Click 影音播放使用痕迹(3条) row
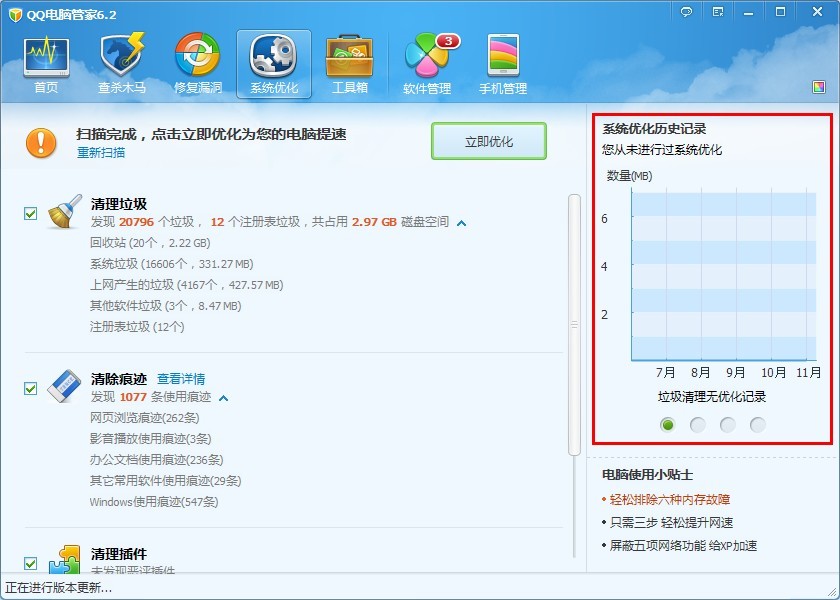 point(151,439)
